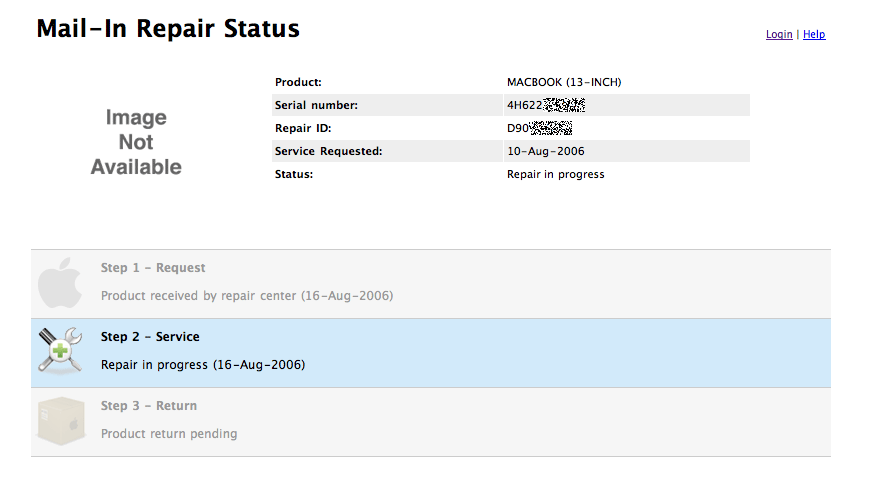This screenshot has height=483, width=896.
Task: Select the Mail-In Repair Status heading
Action: (168, 29)
